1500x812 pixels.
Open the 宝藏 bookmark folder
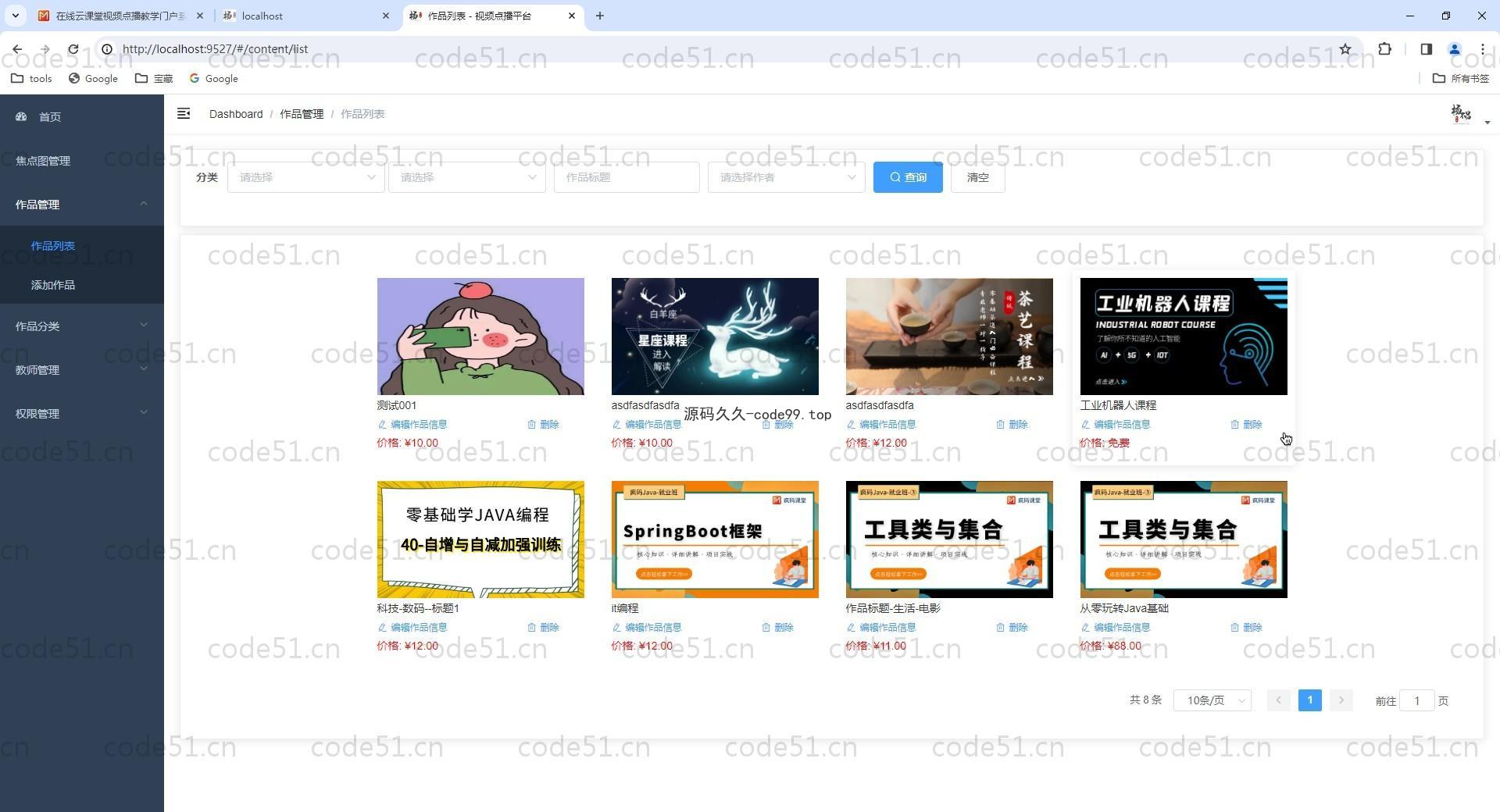(x=154, y=78)
